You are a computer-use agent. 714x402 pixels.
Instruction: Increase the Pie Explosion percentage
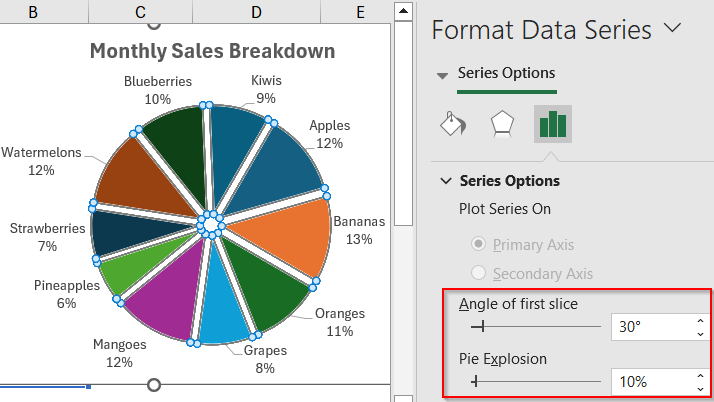point(700,376)
